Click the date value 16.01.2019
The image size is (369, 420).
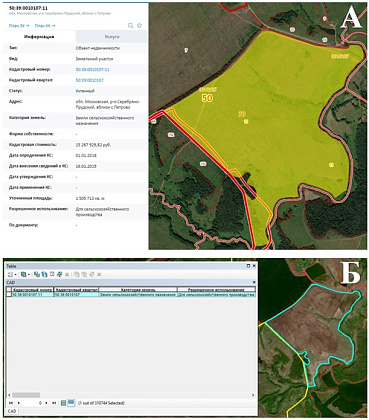point(86,166)
